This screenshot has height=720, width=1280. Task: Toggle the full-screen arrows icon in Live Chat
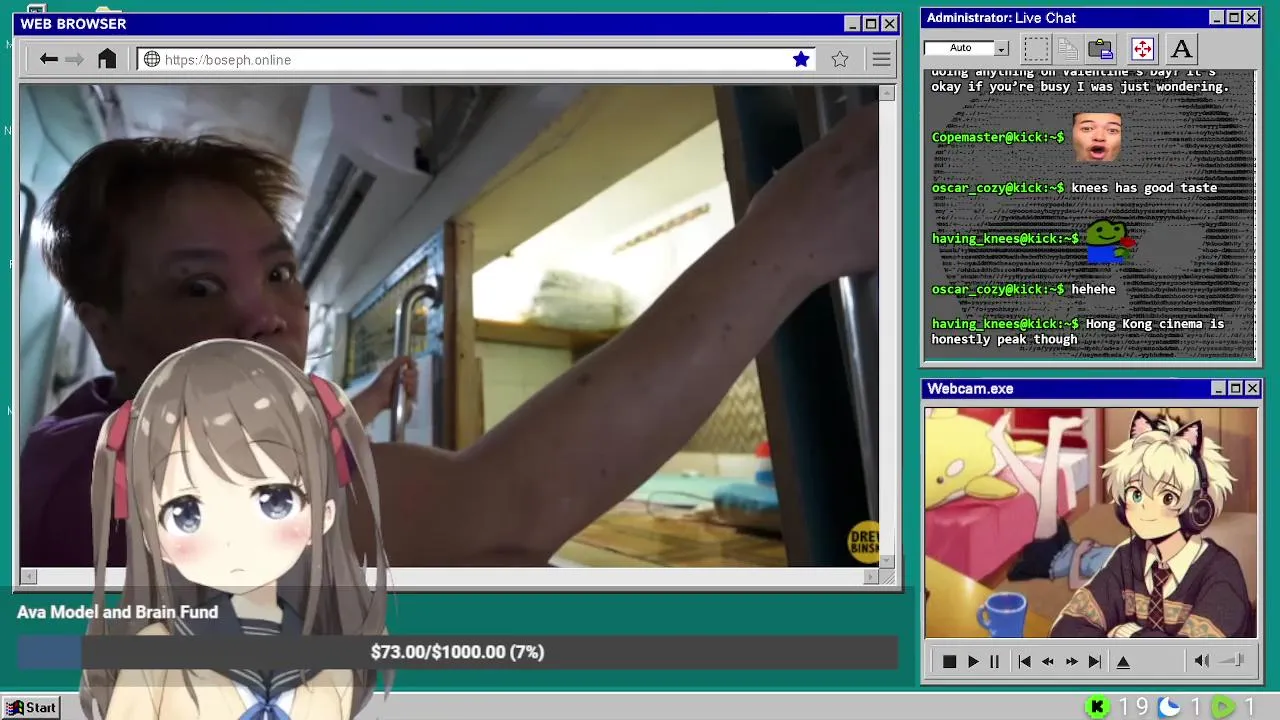tap(1142, 48)
